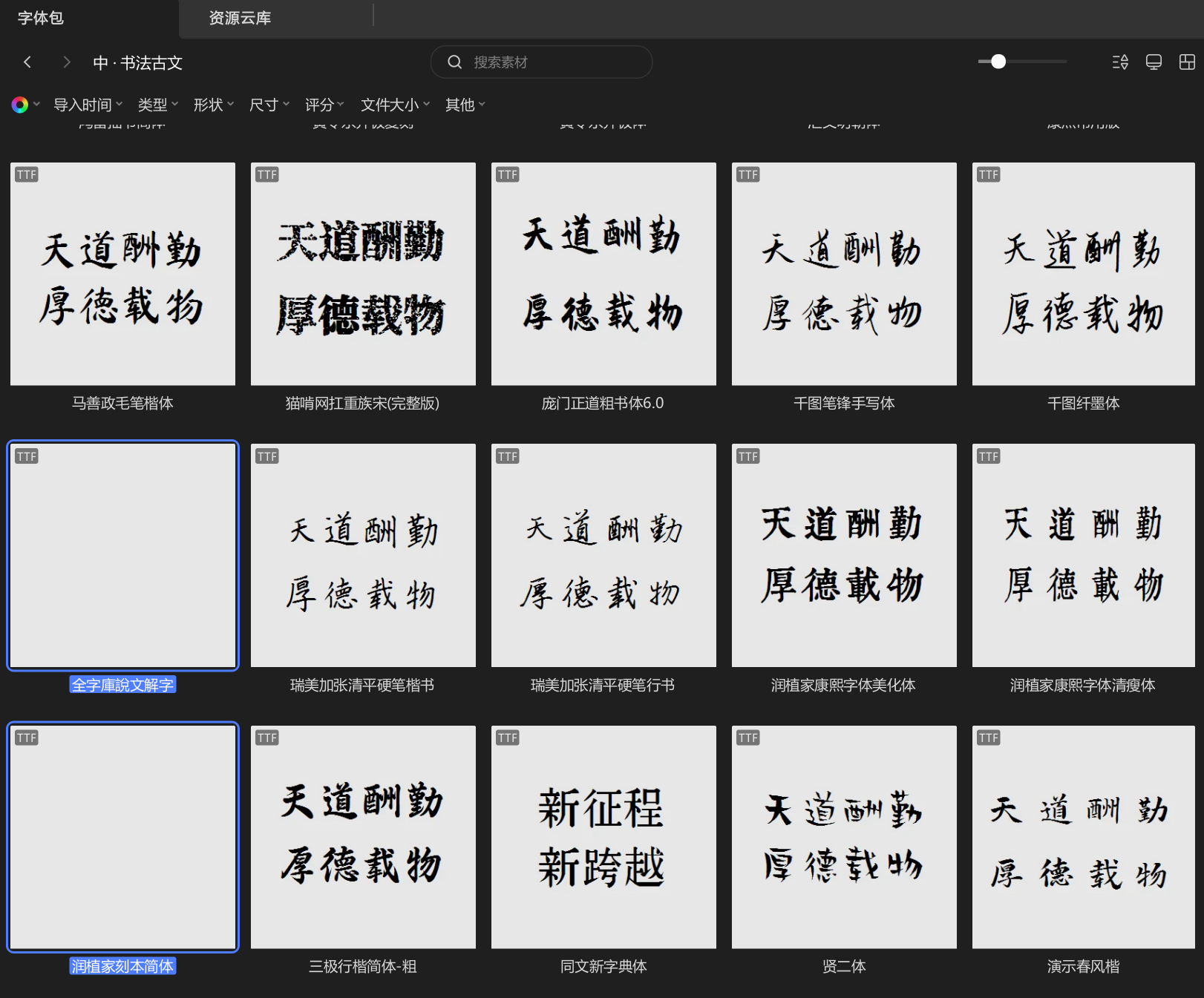Screen dimensions: 1204x998
Task: Click TTF badge on 润植家刻本简体
Action: coord(27,738)
